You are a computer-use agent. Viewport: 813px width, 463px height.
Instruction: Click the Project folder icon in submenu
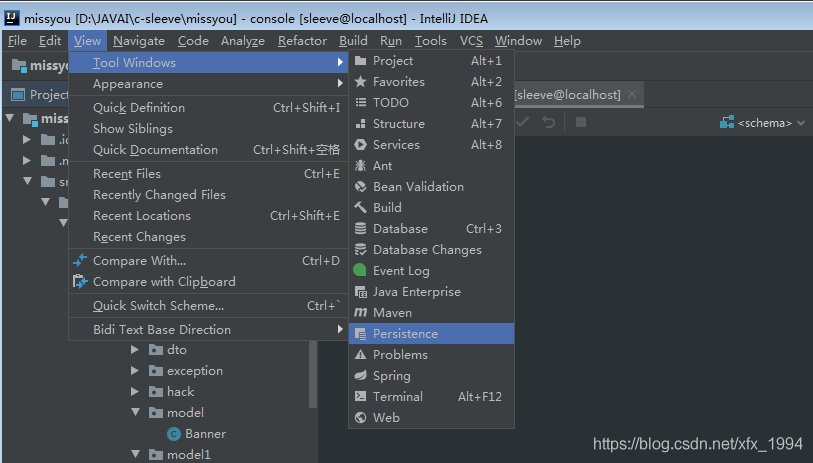pyautogui.click(x=360, y=61)
